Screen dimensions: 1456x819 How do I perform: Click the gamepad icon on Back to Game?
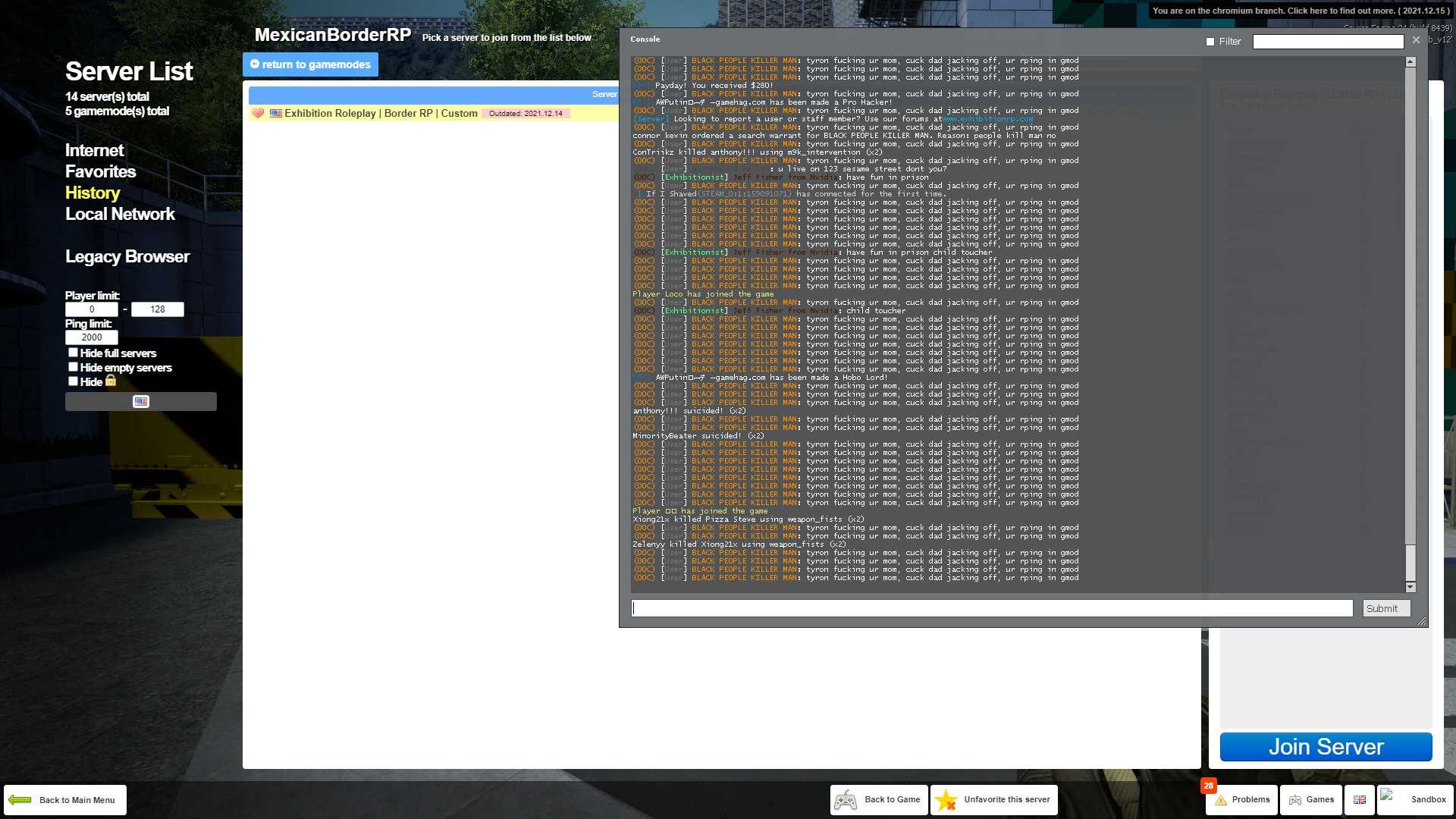pyautogui.click(x=846, y=800)
